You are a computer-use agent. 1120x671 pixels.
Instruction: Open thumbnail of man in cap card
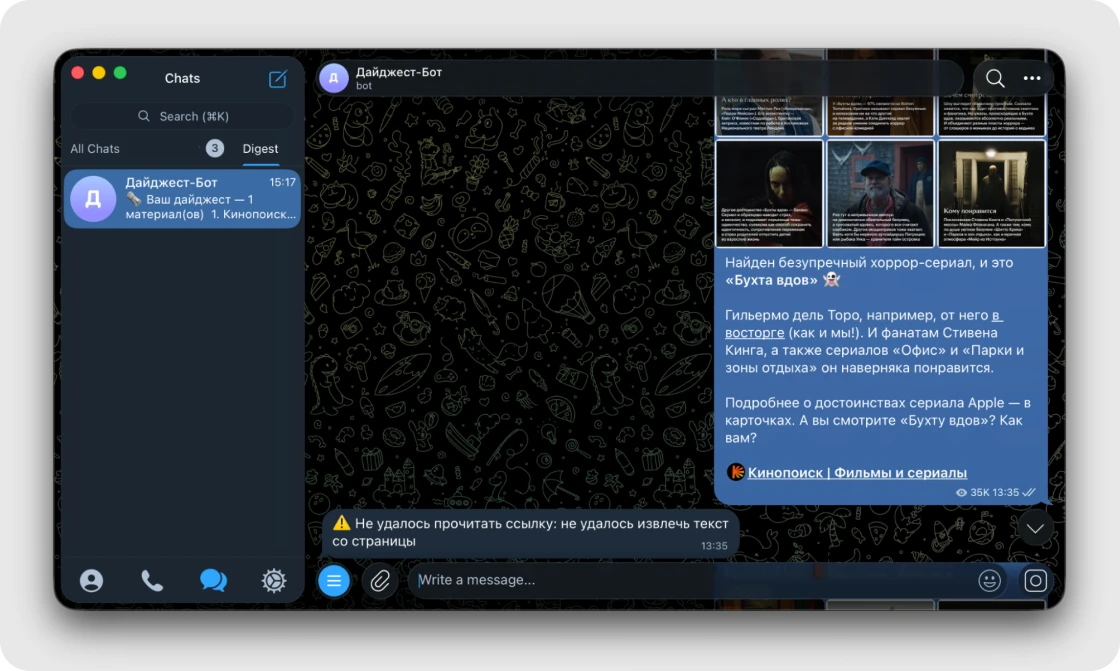pyautogui.click(x=880, y=193)
